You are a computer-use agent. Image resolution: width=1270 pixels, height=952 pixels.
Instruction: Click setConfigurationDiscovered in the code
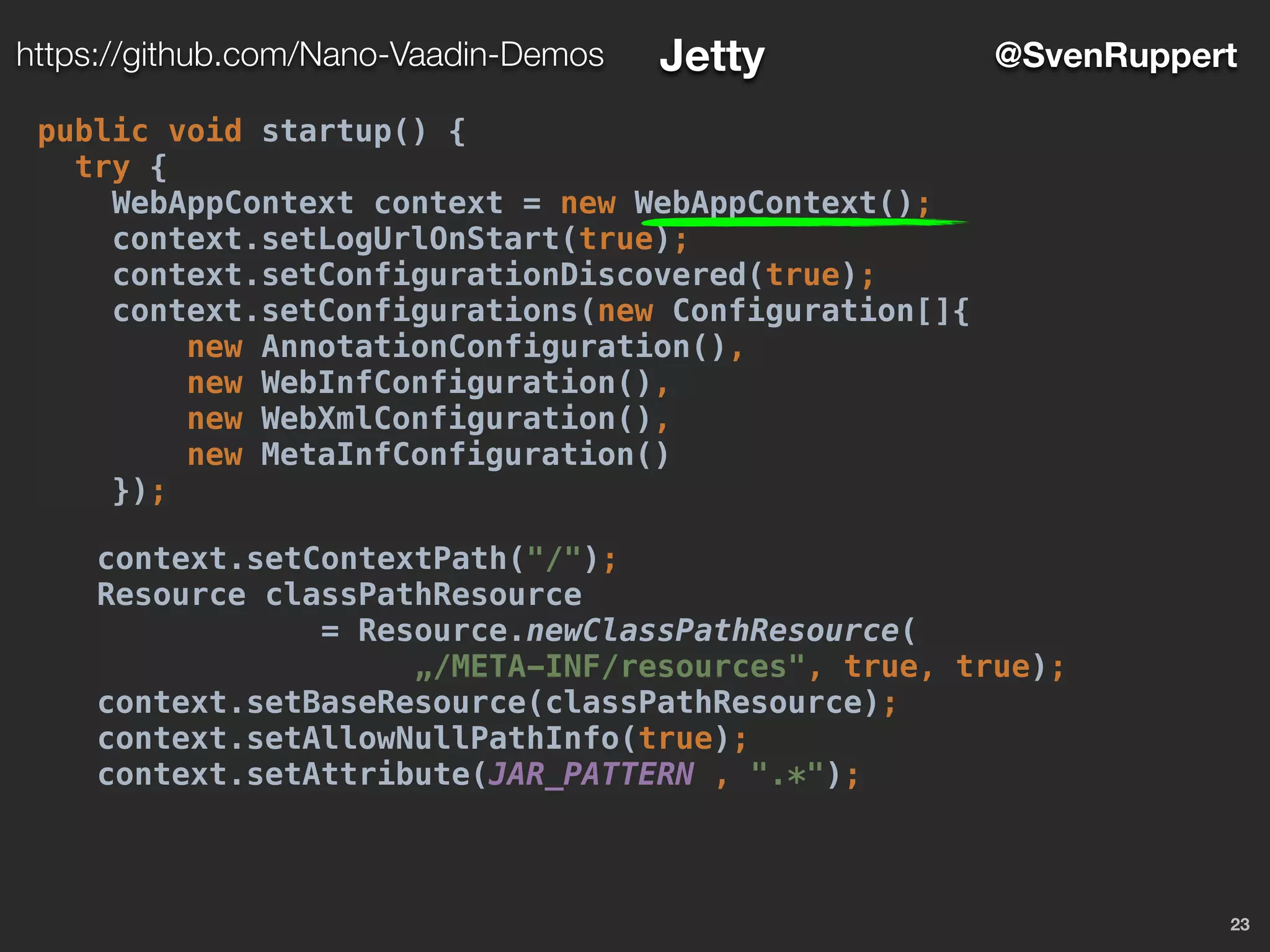[502, 275]
